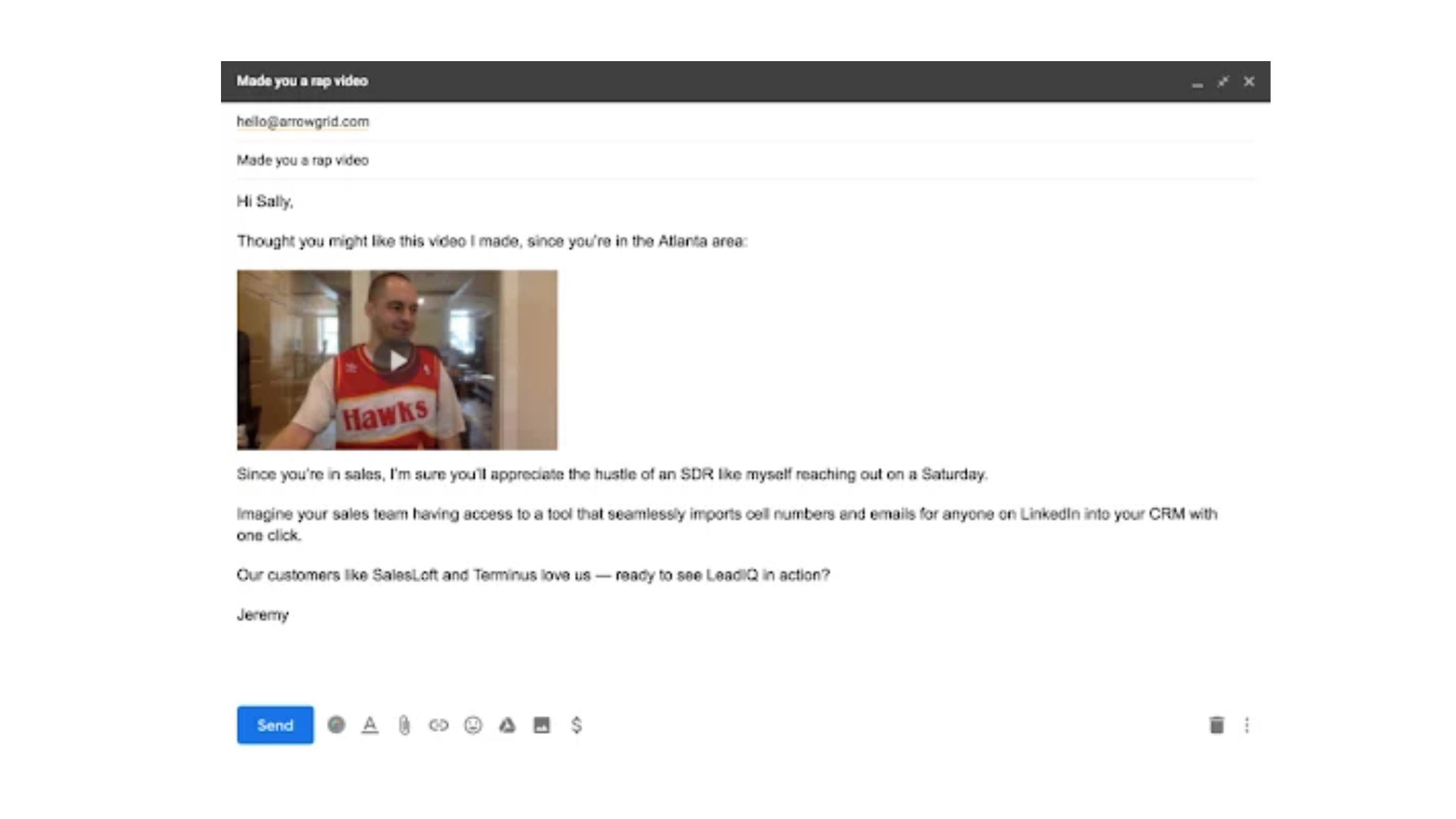Screen dimensions: 1456x819
Task: Insert files from Google Drive
Action: click(x=508, y=725)
